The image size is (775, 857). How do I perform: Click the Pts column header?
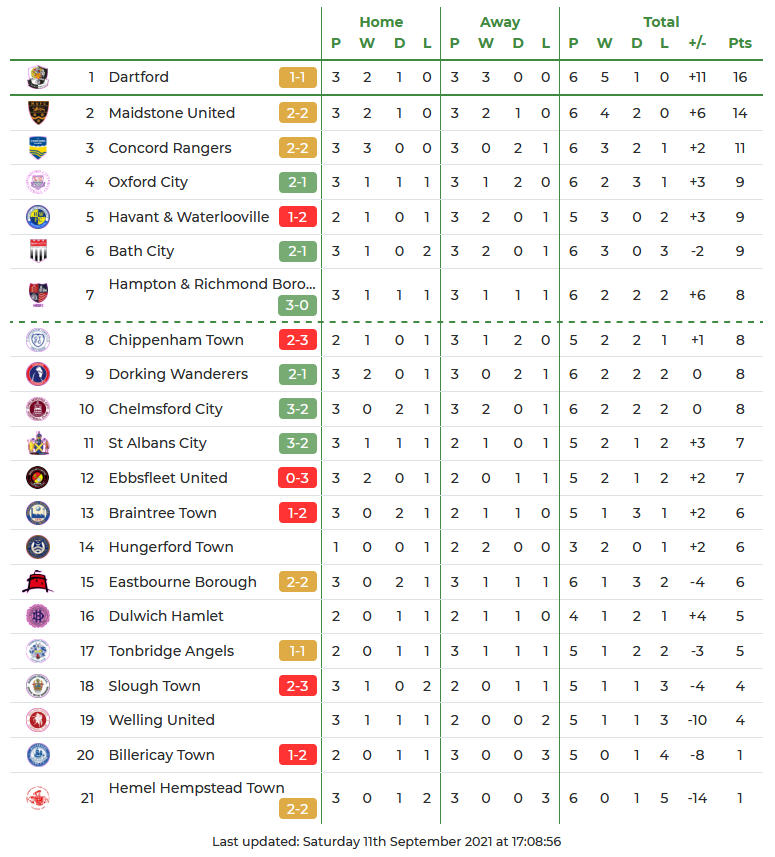740,43
